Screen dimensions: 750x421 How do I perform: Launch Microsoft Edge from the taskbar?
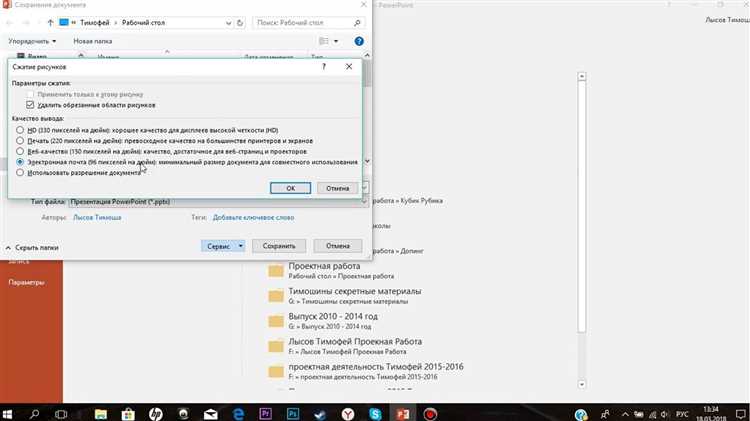coord(238,414)
